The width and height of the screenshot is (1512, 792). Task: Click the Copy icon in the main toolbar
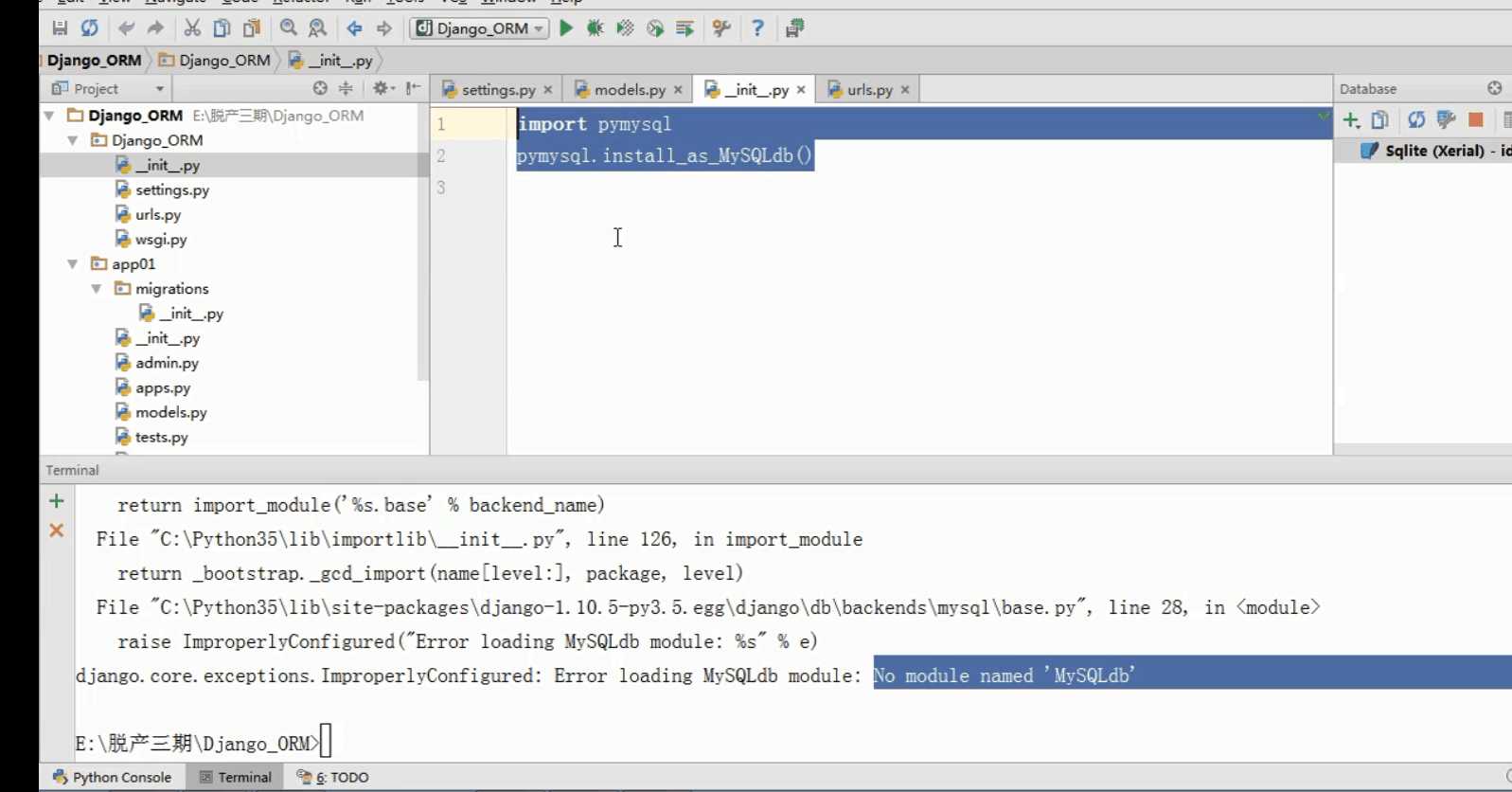[222, 28]
